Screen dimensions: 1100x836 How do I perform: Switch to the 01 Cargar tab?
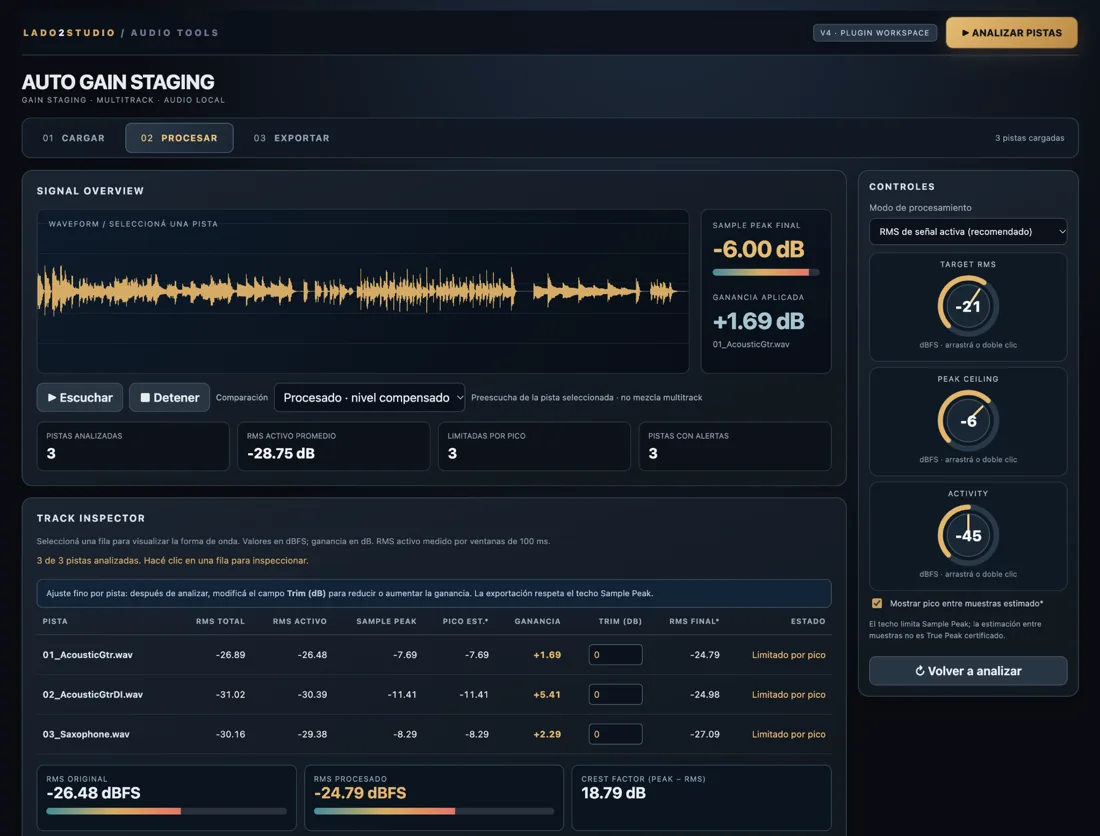click(74, 138)
